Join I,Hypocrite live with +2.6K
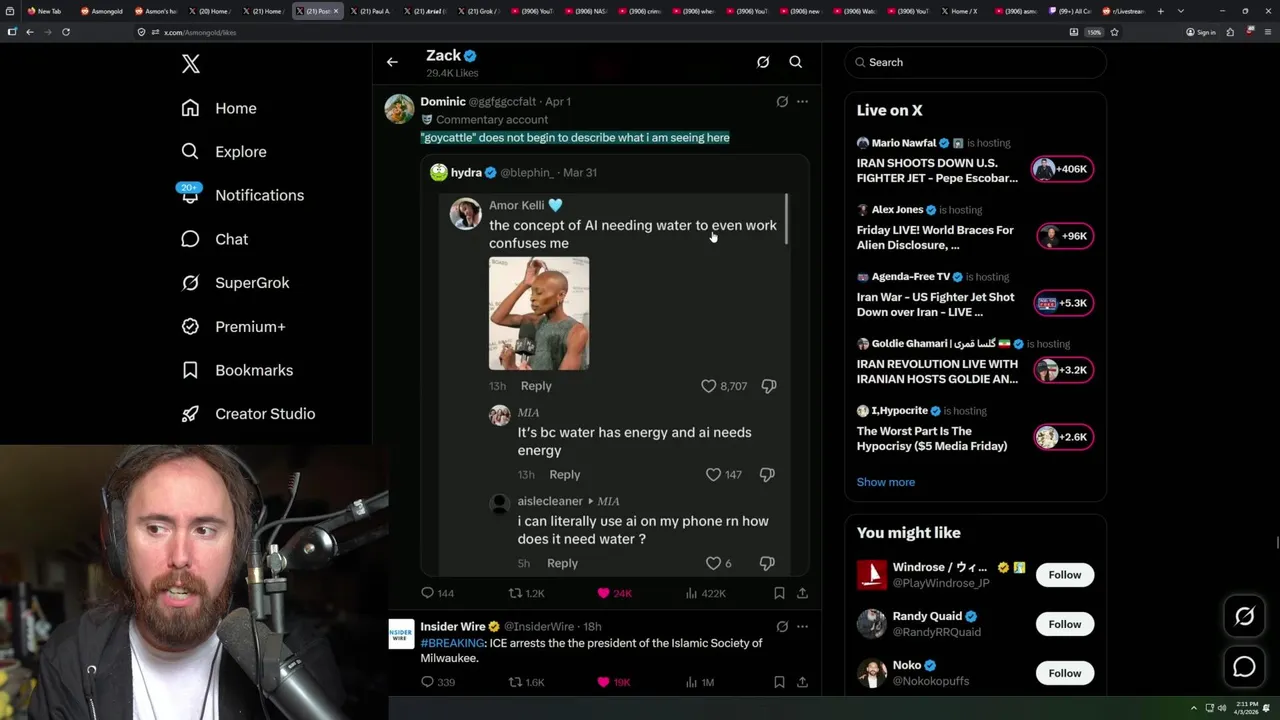This screenshot has width=1280, height=720. click(1063, 437)
